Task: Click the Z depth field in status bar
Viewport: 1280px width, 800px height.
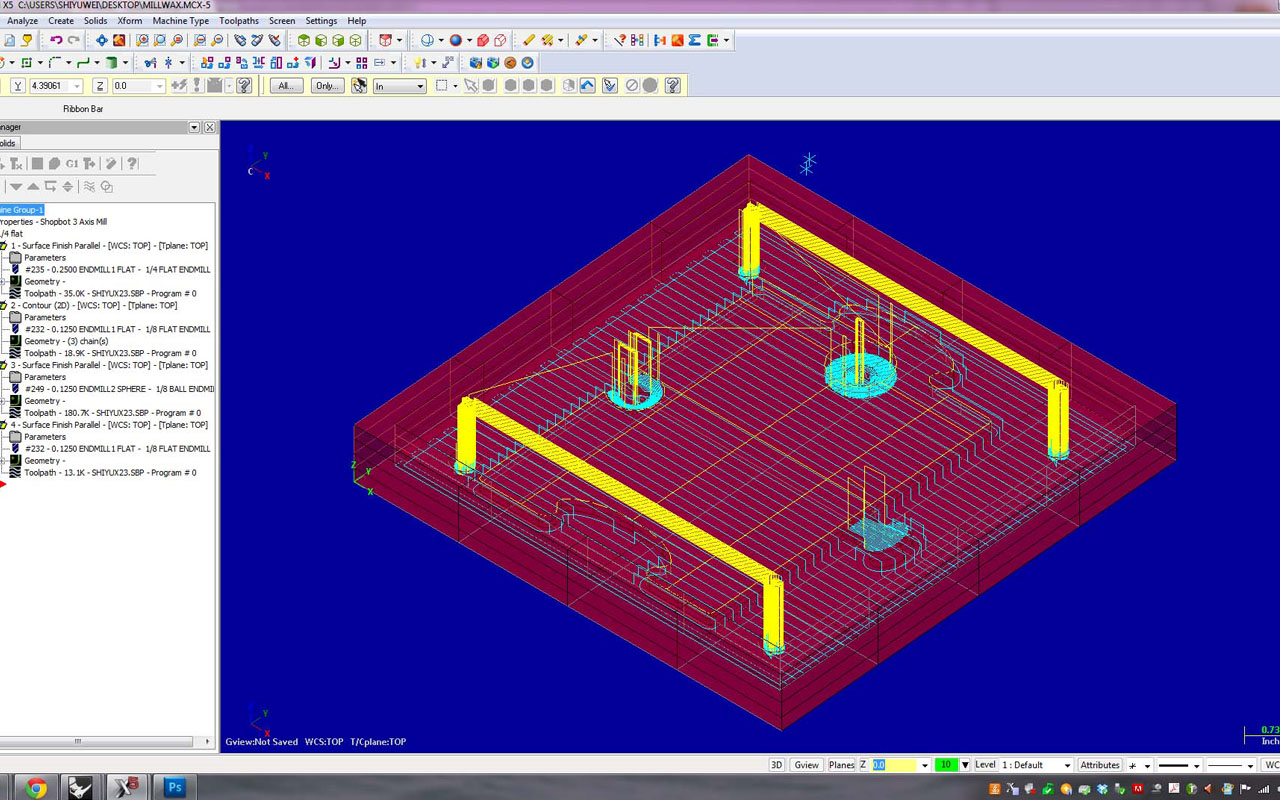Action: (x=892, y=765)
